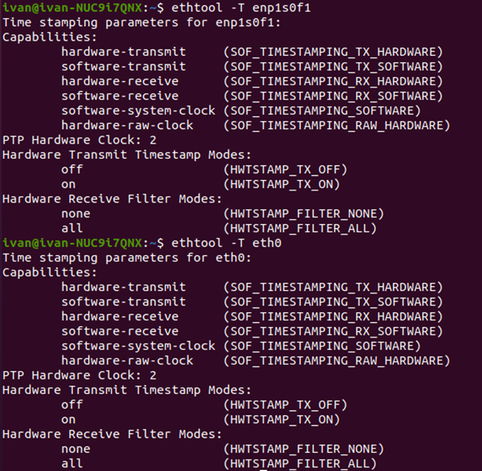Click first SOF_TIMESTAMPING_TX_HARDWARE text in enp1s0f1 output
The width and height of the screenshot is (482, 471).
pyautogui.click(x=333, y=52)
